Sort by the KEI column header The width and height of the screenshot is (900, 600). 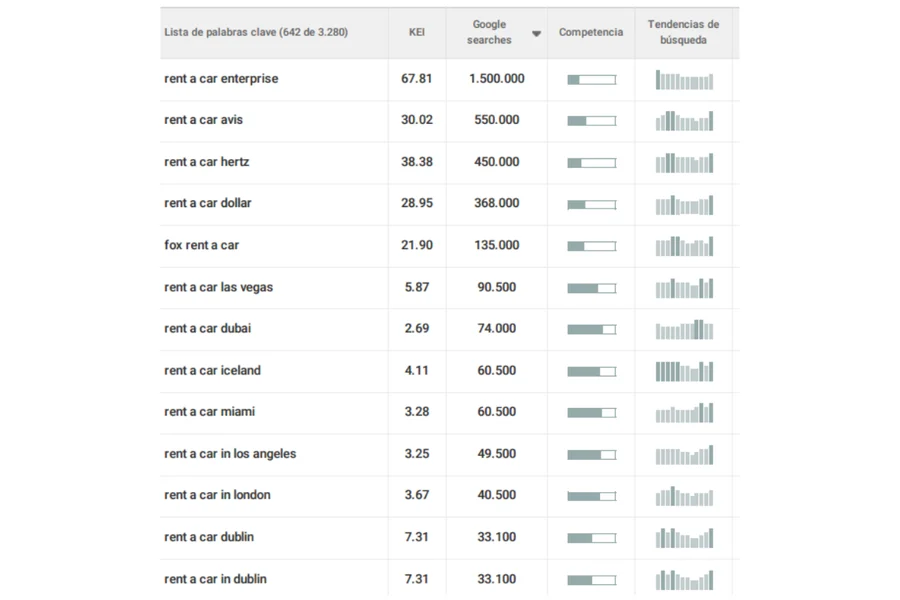(x=417, y=32)
